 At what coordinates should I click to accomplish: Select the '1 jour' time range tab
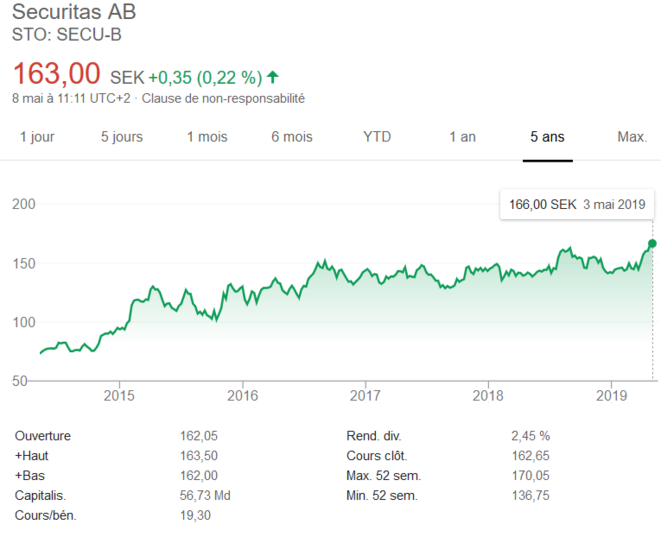point(37,137)
